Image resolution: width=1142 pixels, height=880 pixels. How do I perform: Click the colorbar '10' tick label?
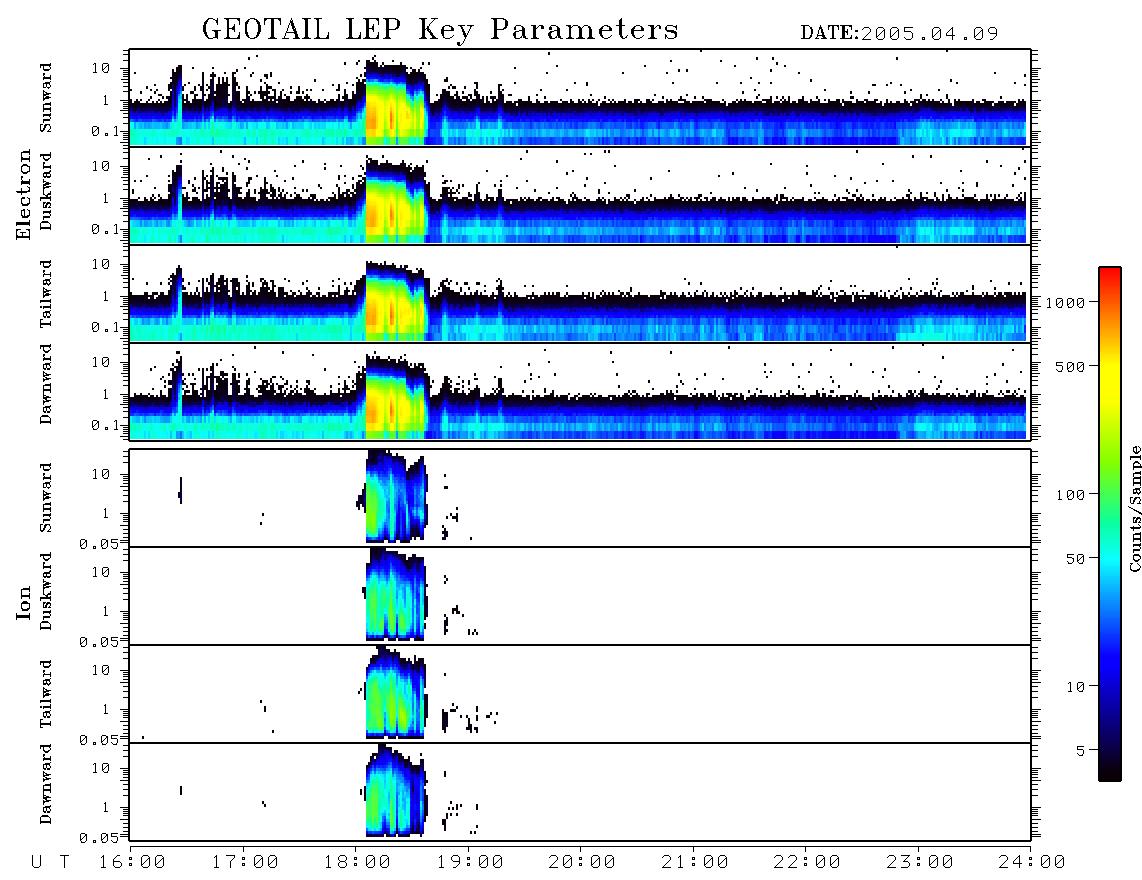coord(1075,686)
